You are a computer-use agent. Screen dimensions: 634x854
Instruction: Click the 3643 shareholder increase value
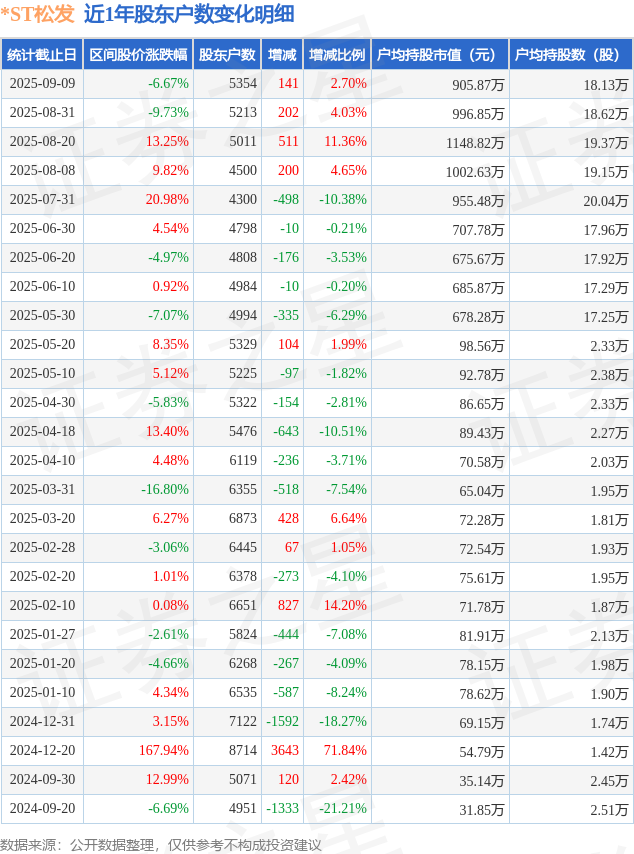click(284, 751)
